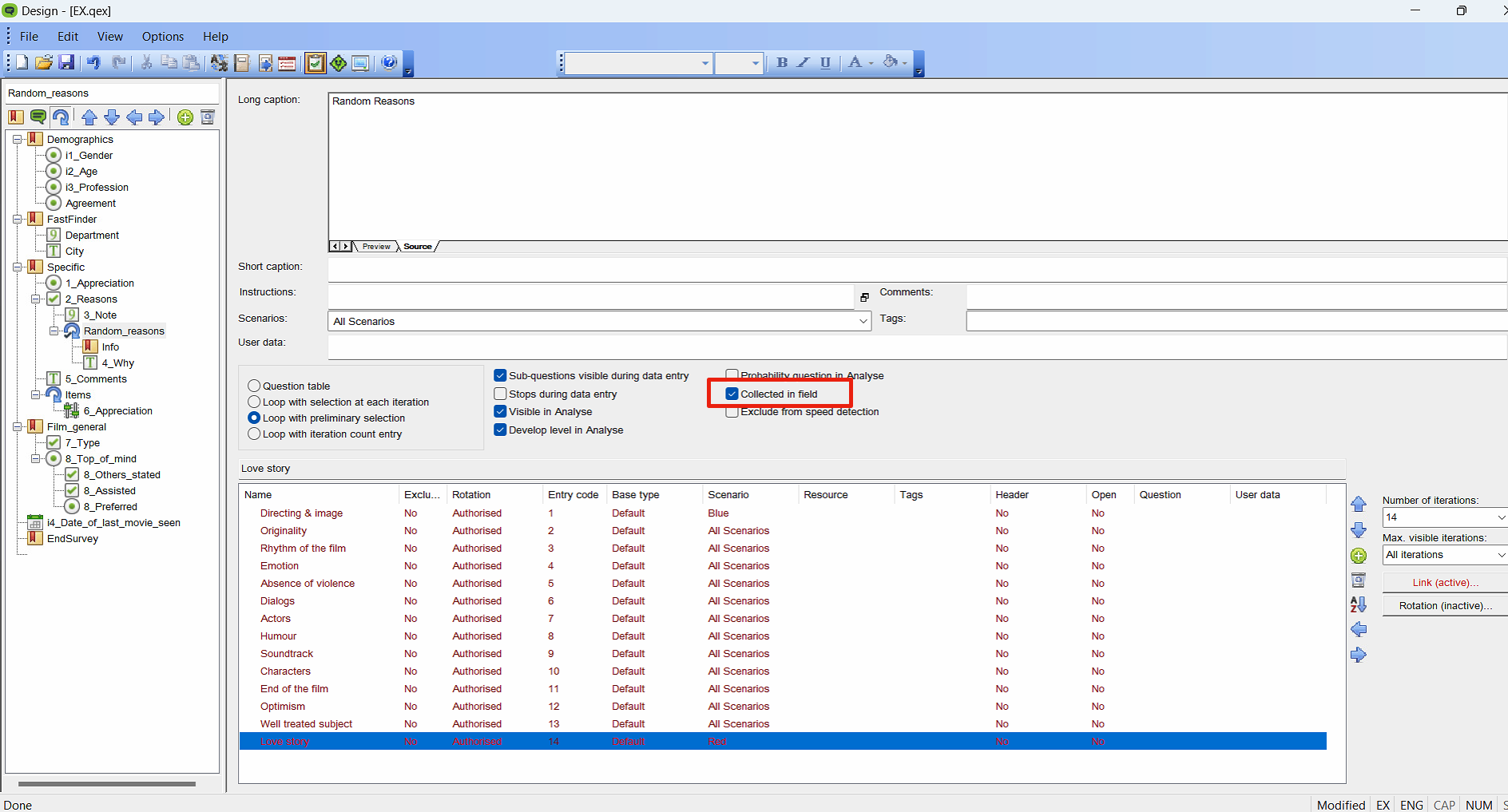The width and height of the screenshot is (1508, 812).
Task: Move tree item down with blue arrow
Action: click(x=112, y=117)
